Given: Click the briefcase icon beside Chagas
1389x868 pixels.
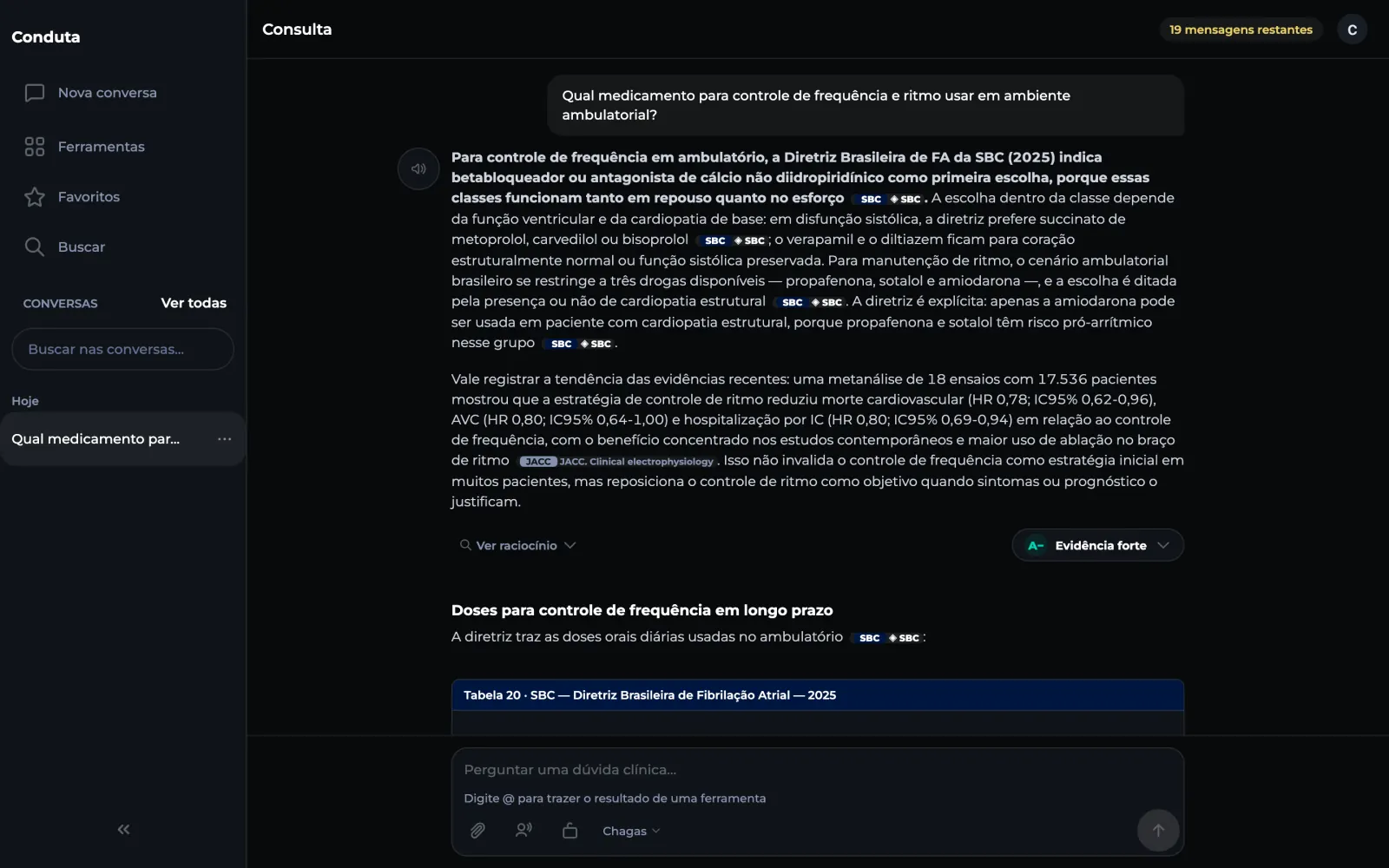Looking at the screenshot, I should (x=569, y=831).
